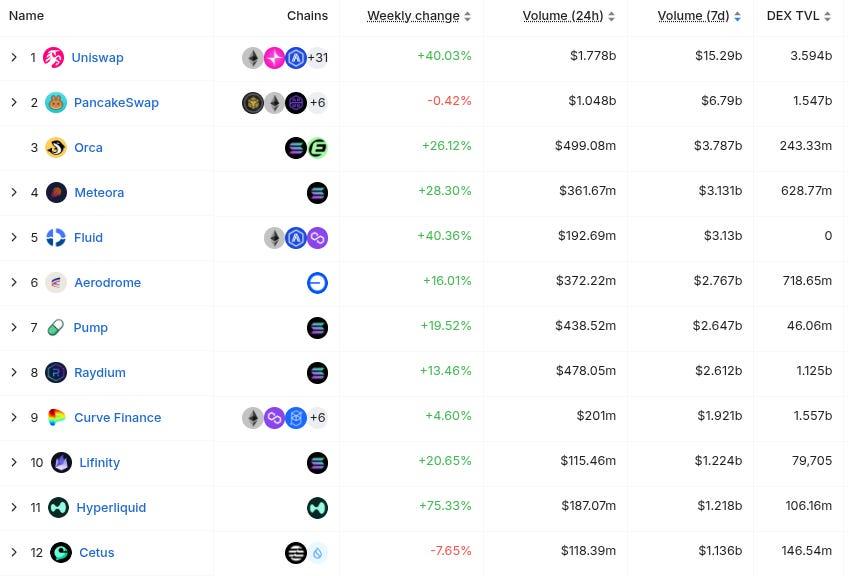Sort by DEX TVL column header

(x=793, y=16)
